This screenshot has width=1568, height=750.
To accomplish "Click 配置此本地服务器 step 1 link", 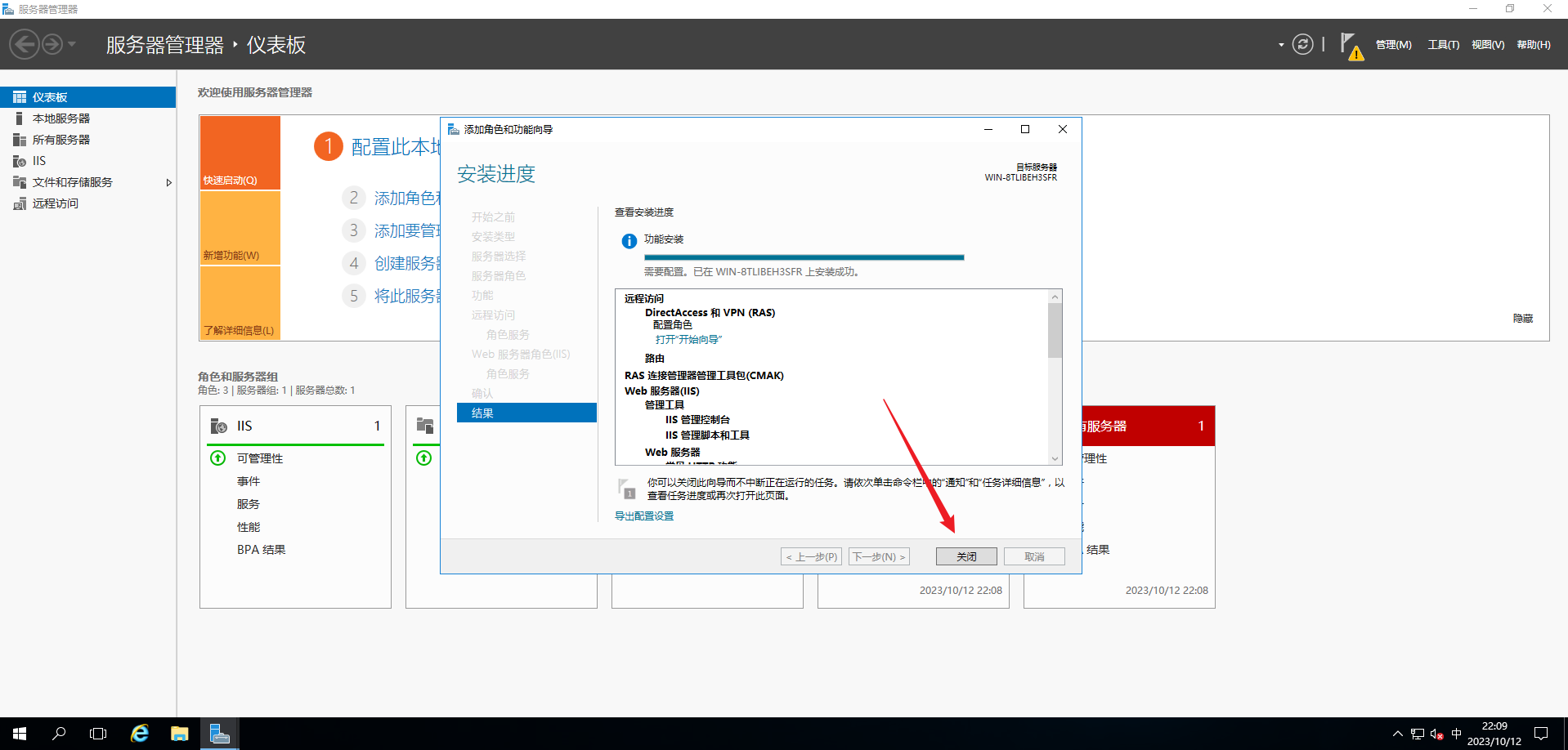I will click(396, 147).
